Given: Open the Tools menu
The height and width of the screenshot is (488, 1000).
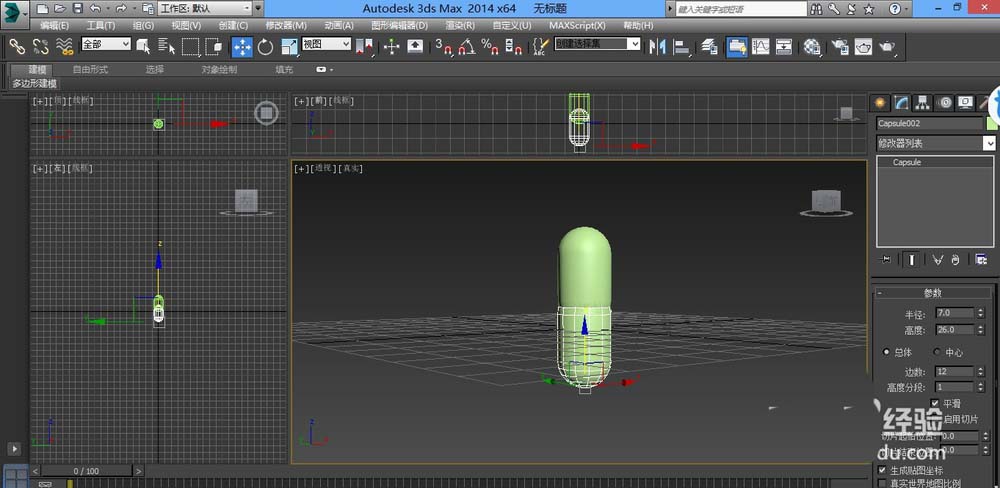Looking at the screenshot, I should pos(100,26).
